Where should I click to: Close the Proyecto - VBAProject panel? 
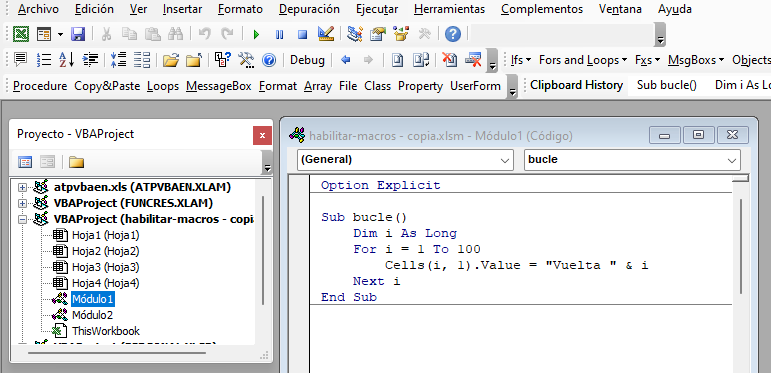coord(262,135)
